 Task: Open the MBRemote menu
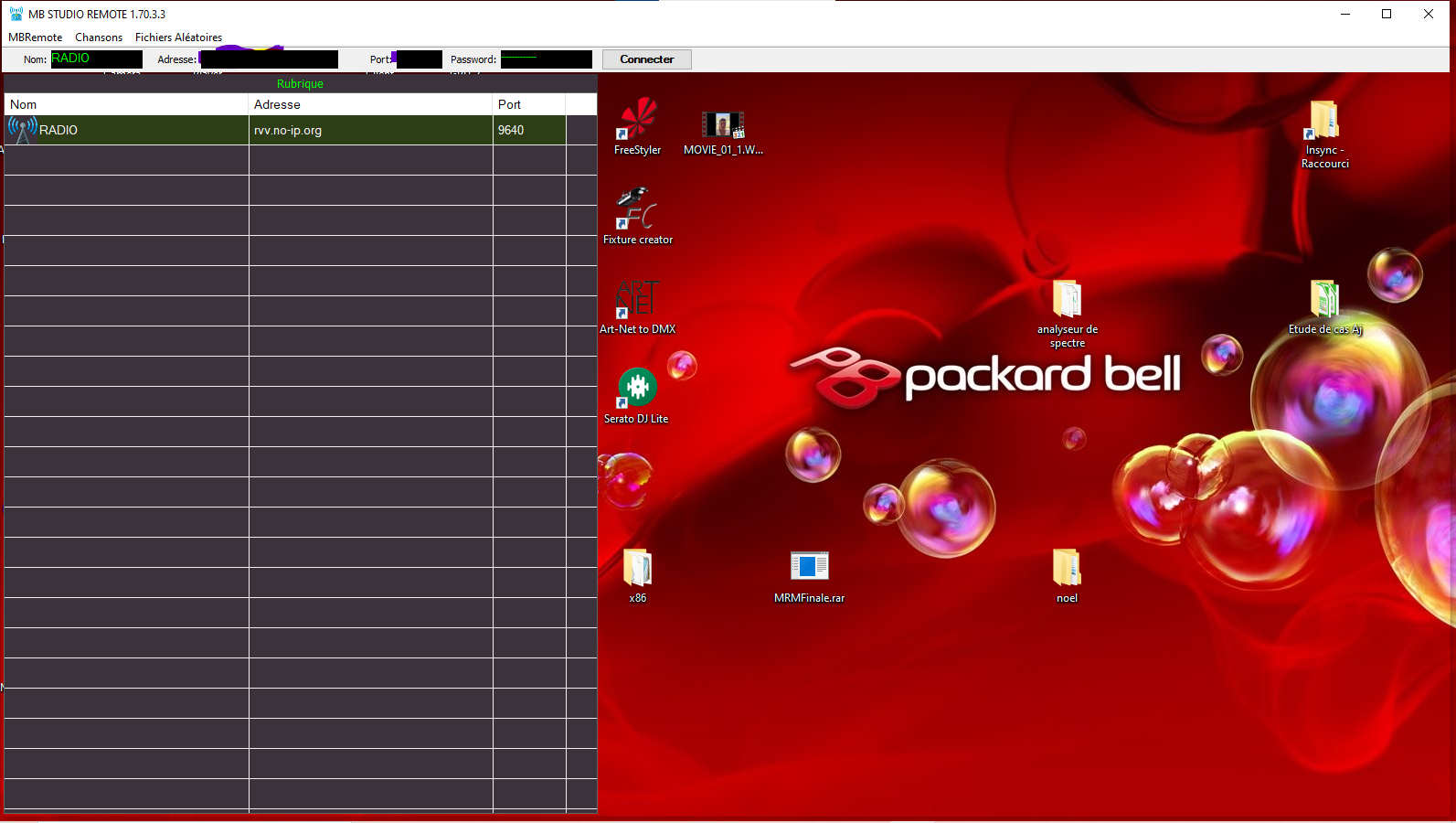click(36, 37)
